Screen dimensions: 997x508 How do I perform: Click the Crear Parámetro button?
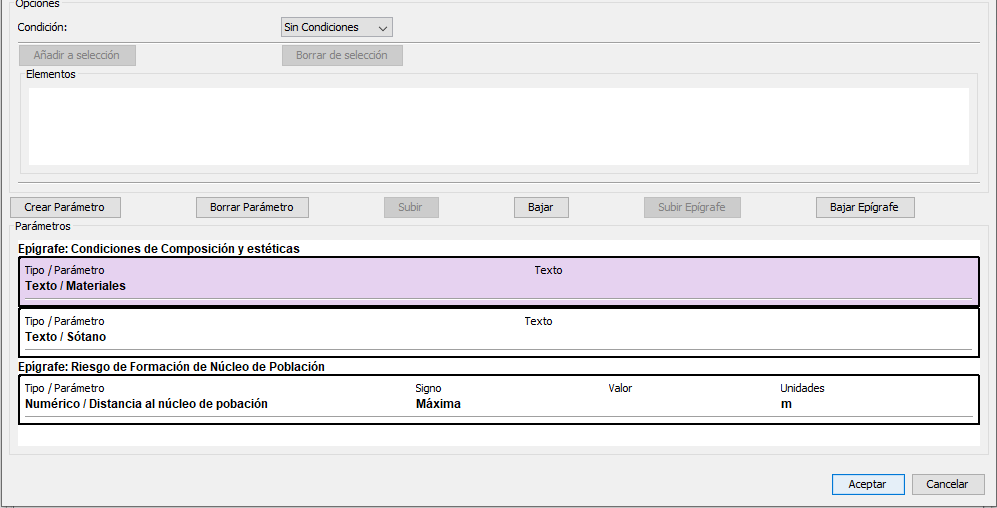[x=65, y=207]
